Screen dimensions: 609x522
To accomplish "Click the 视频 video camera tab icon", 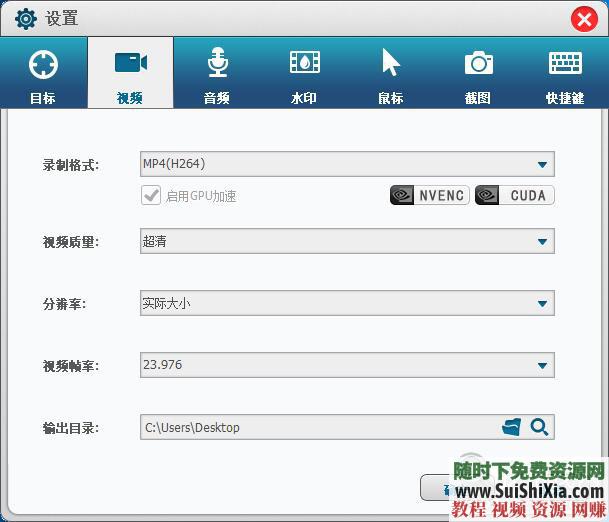I will (130, 64).
